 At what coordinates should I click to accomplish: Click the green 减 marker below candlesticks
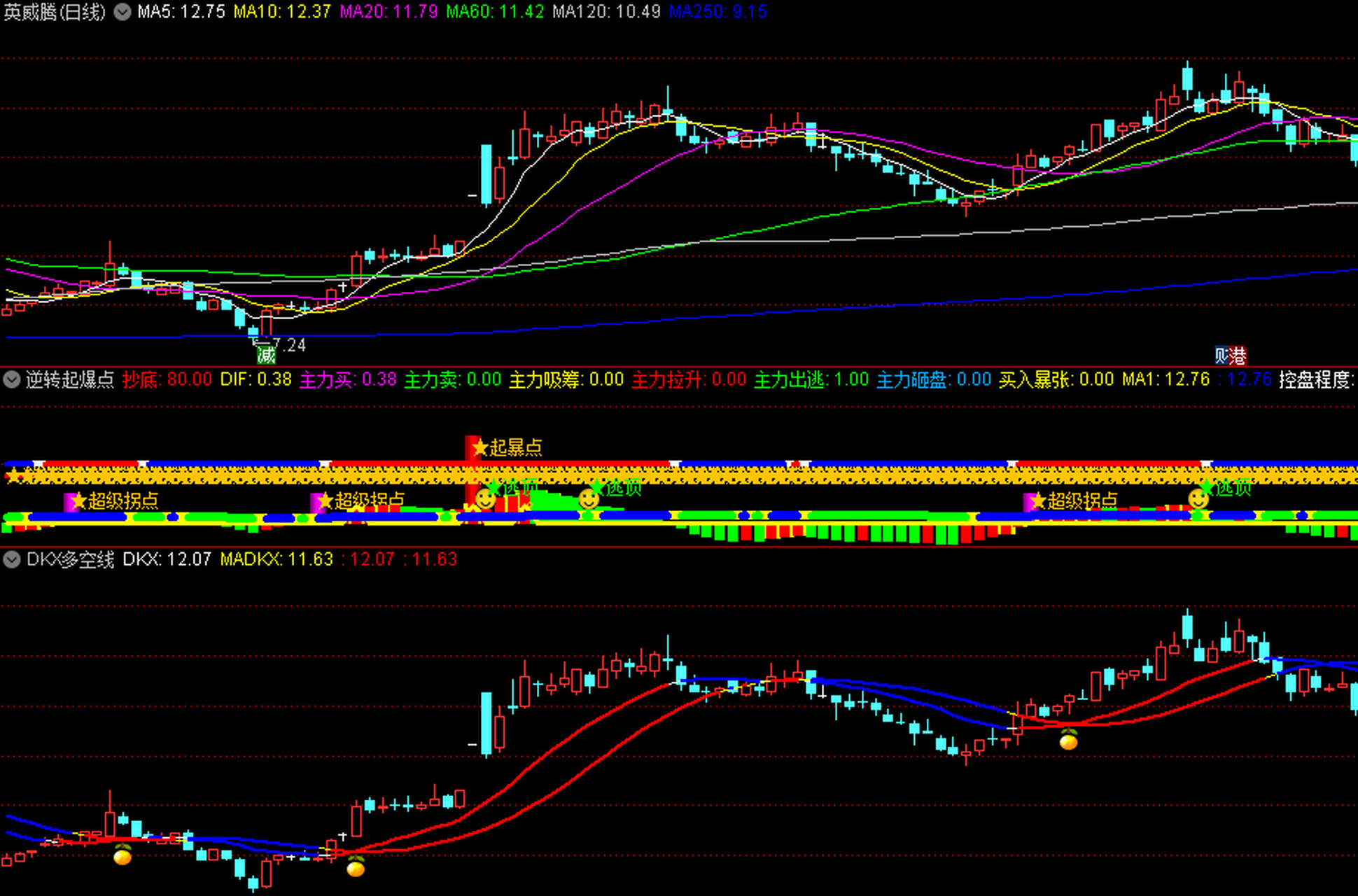pos(266,356)
